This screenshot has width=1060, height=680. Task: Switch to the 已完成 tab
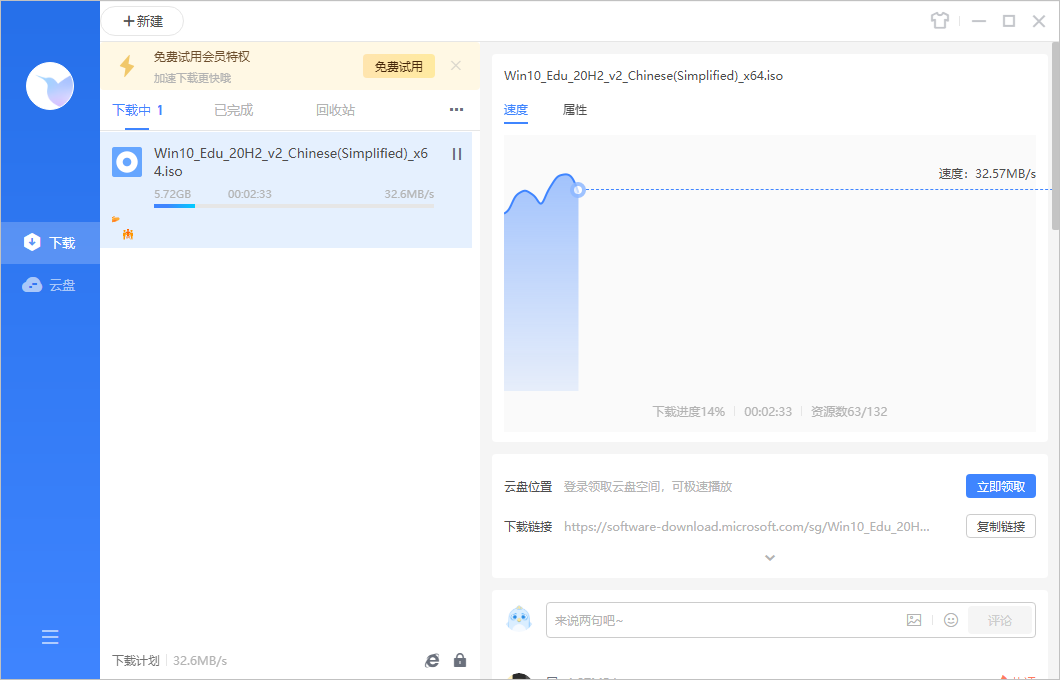(233, 110)
